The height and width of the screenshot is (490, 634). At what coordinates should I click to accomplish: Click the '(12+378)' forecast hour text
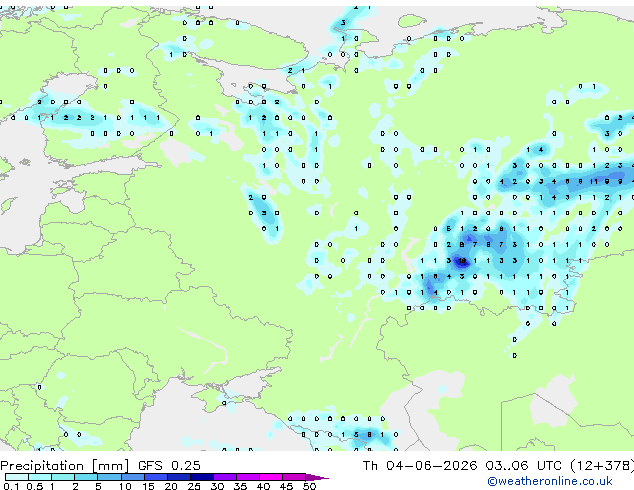(602, 466)
